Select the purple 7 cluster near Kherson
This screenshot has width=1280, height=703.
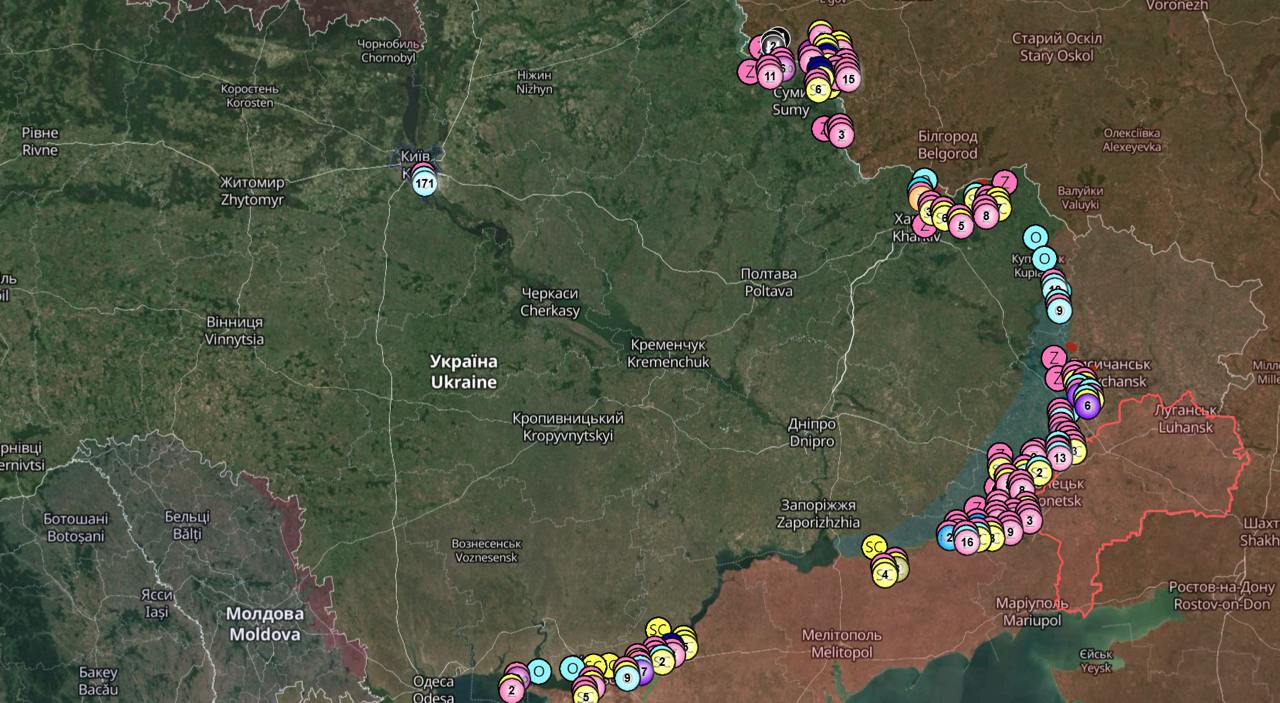[644, 671]
